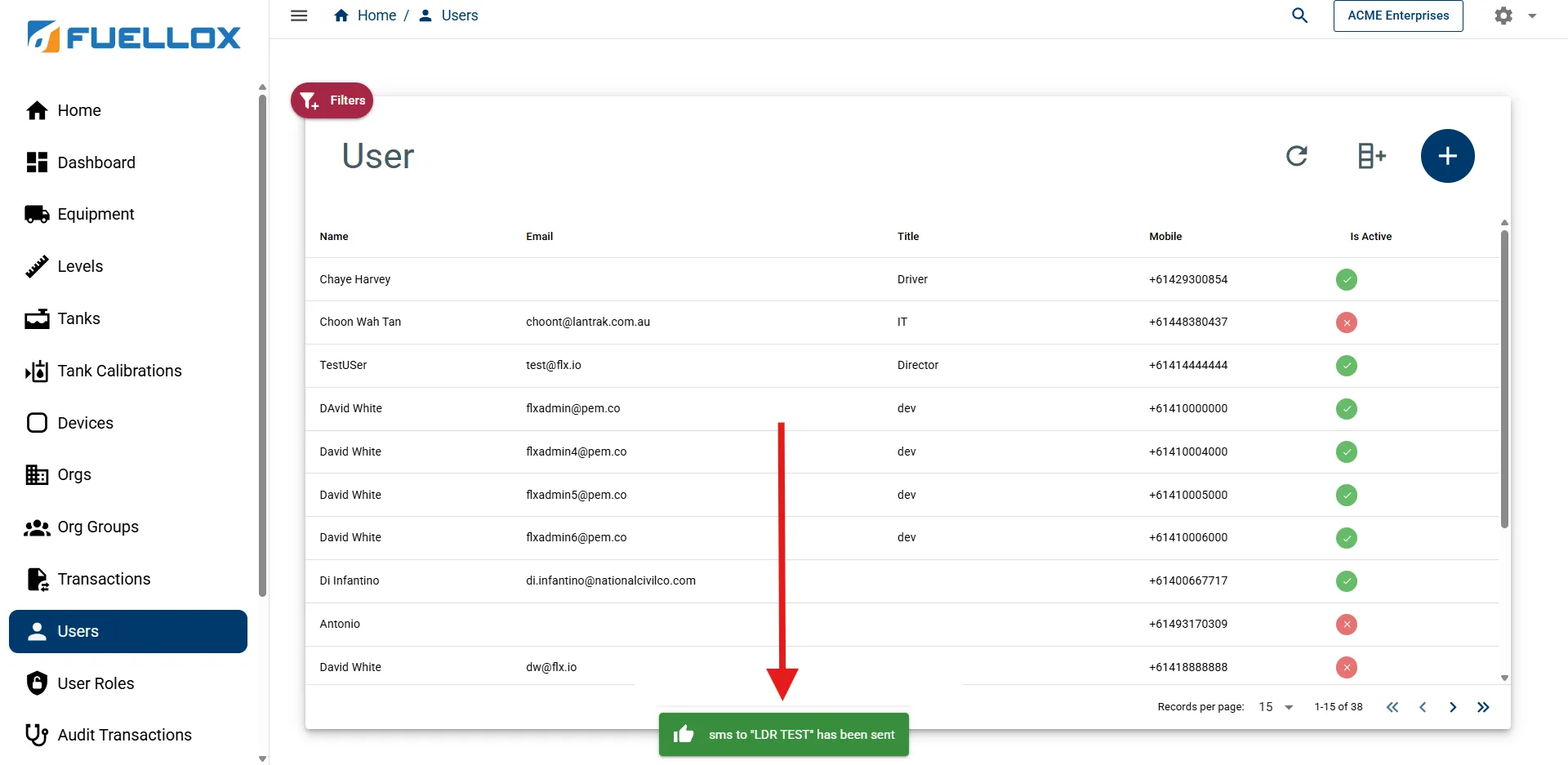Open Tank Calibrations in sidebar
Screen dimensions: 1568x765
(128, 371)
